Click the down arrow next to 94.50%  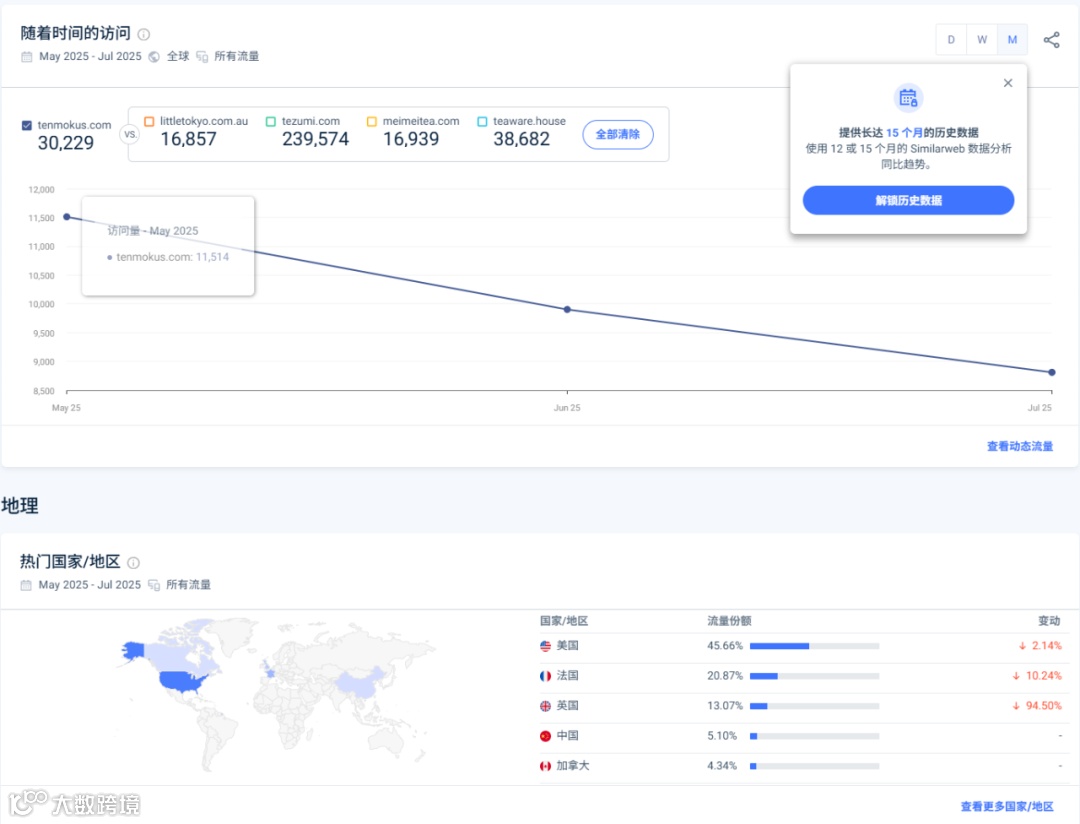1016,706
